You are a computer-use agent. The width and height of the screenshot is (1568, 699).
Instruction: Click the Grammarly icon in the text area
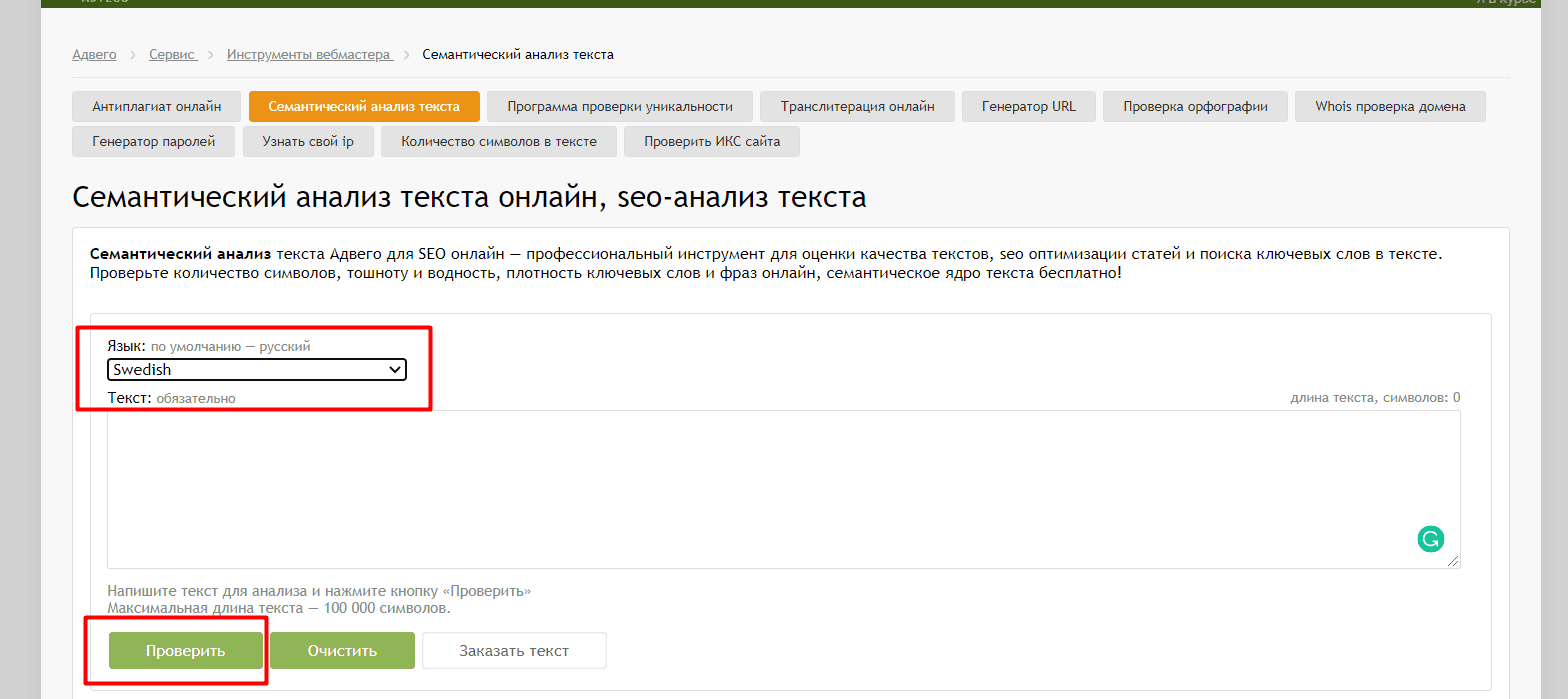point(1431,539)
